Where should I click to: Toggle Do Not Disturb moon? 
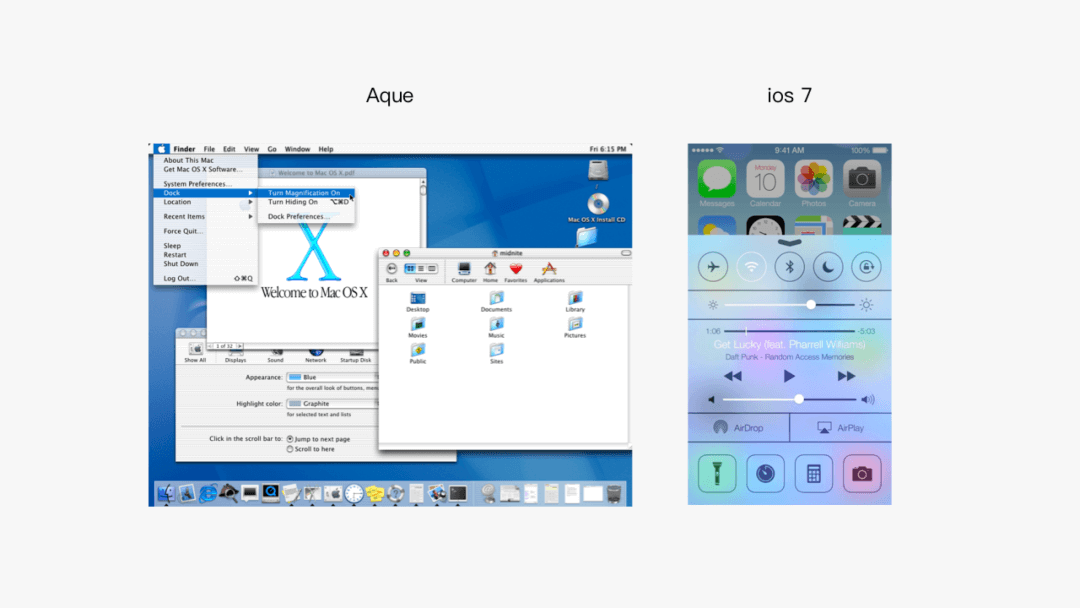(828, 267)
